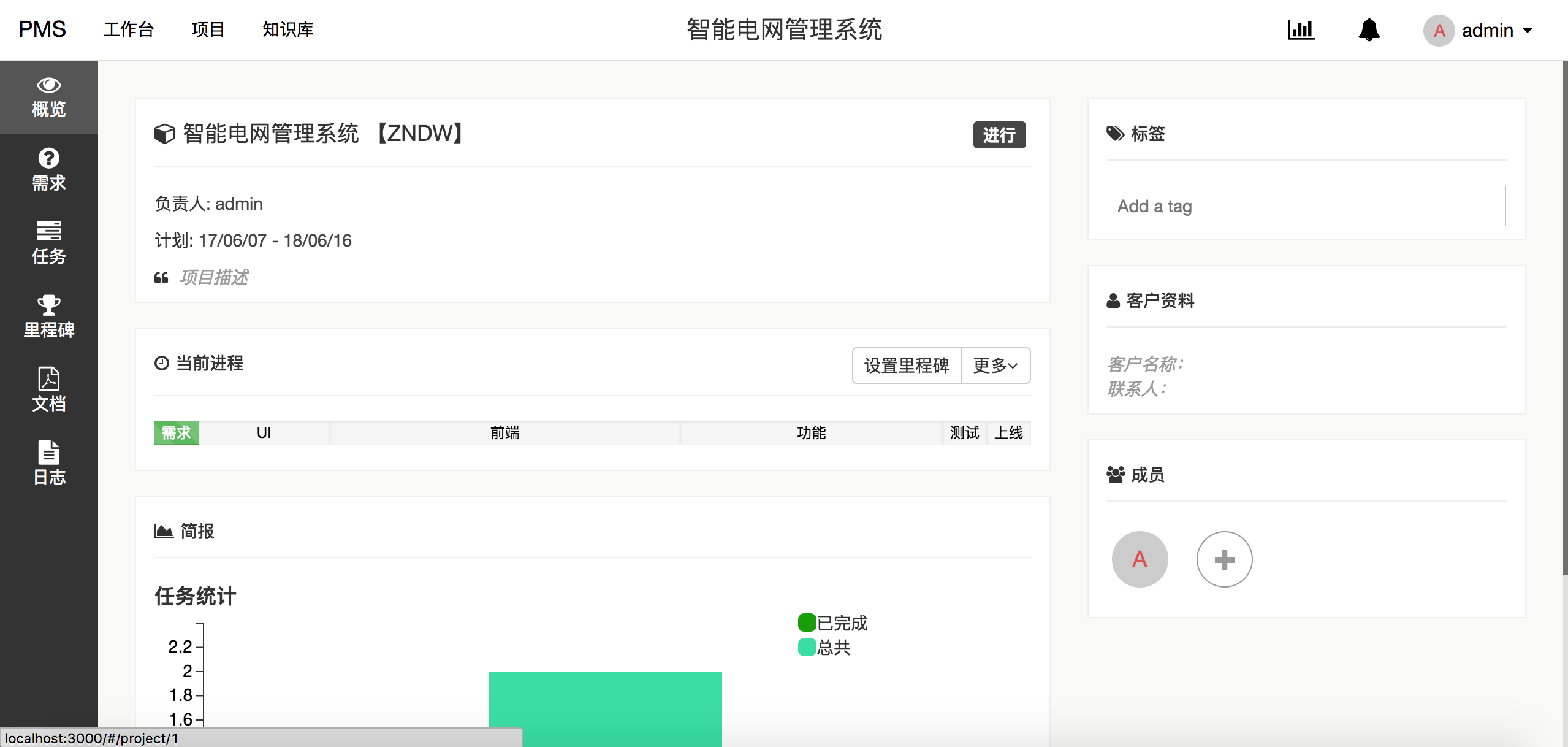Screen dimensions: 1568x747
Task: Open the bar chart statistics icon
Action: pyautogui.click(x=1300, y=30)
